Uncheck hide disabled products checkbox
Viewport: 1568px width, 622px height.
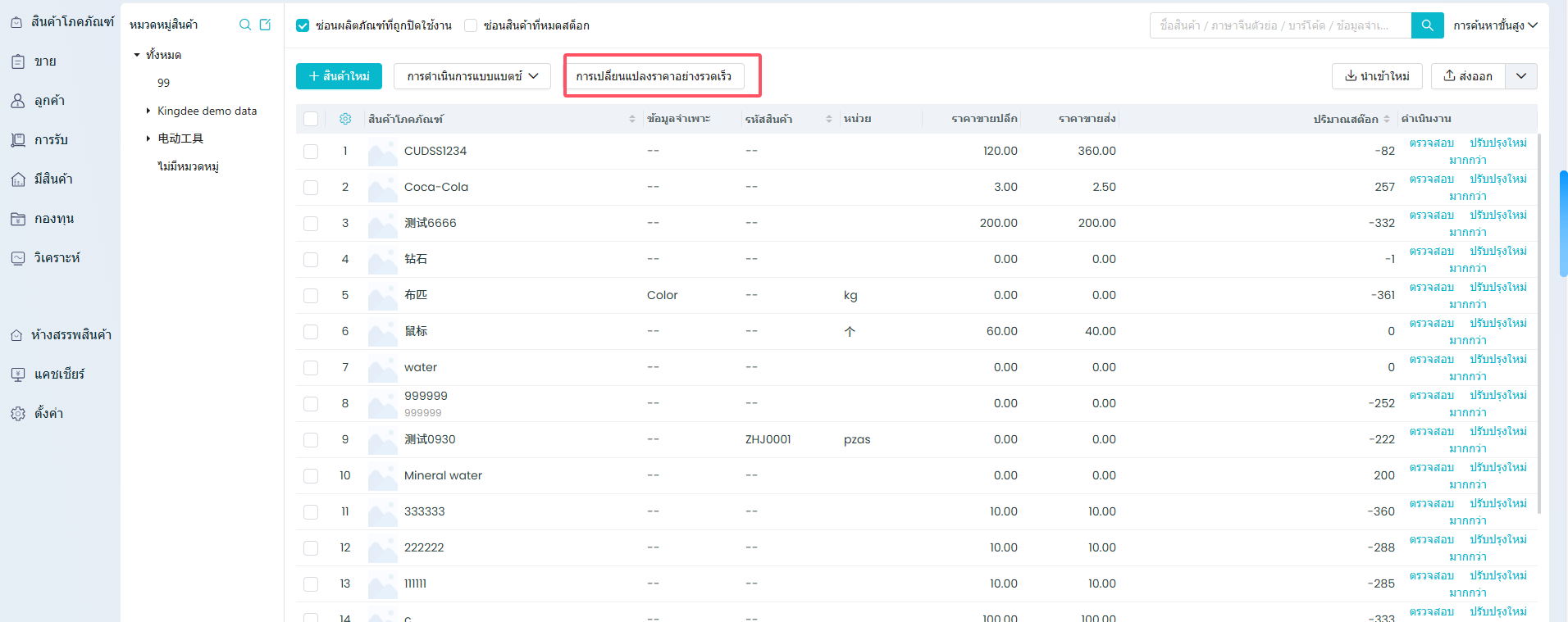[303, 25]
